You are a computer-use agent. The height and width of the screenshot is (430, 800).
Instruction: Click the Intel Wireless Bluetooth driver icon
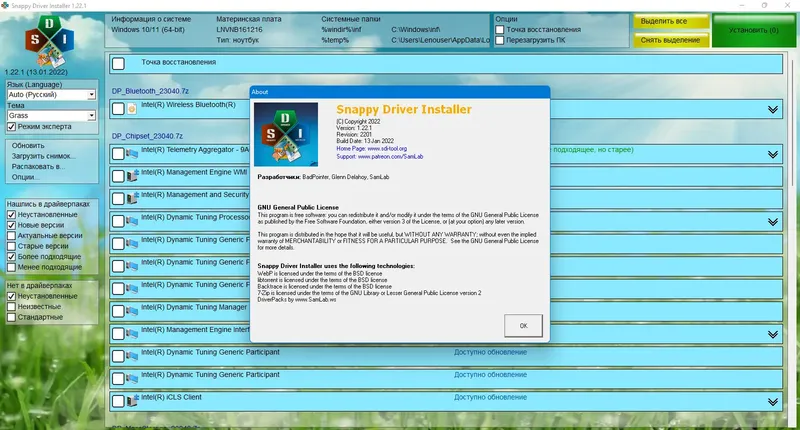132,109
